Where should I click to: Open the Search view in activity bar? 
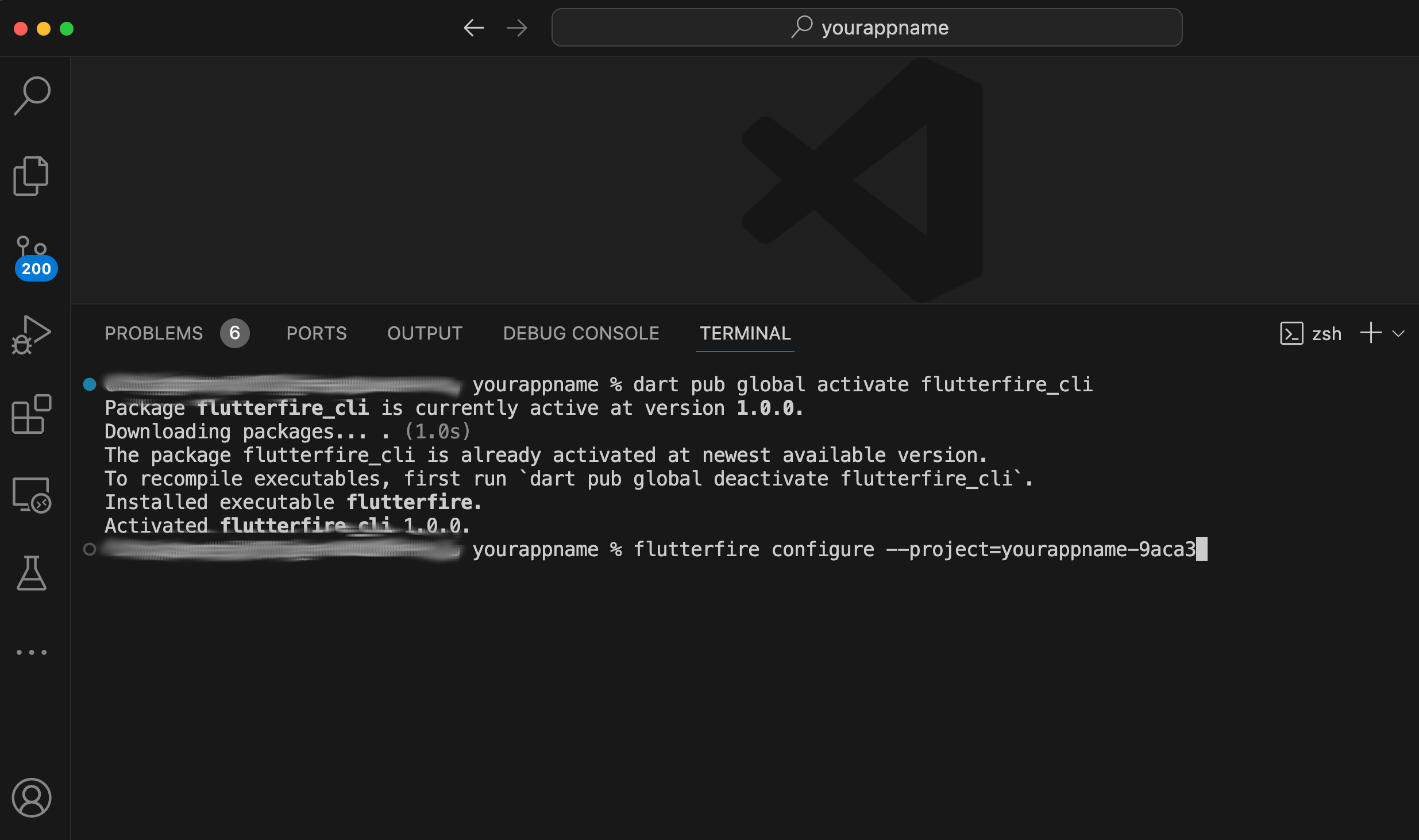tap(33, 96)
